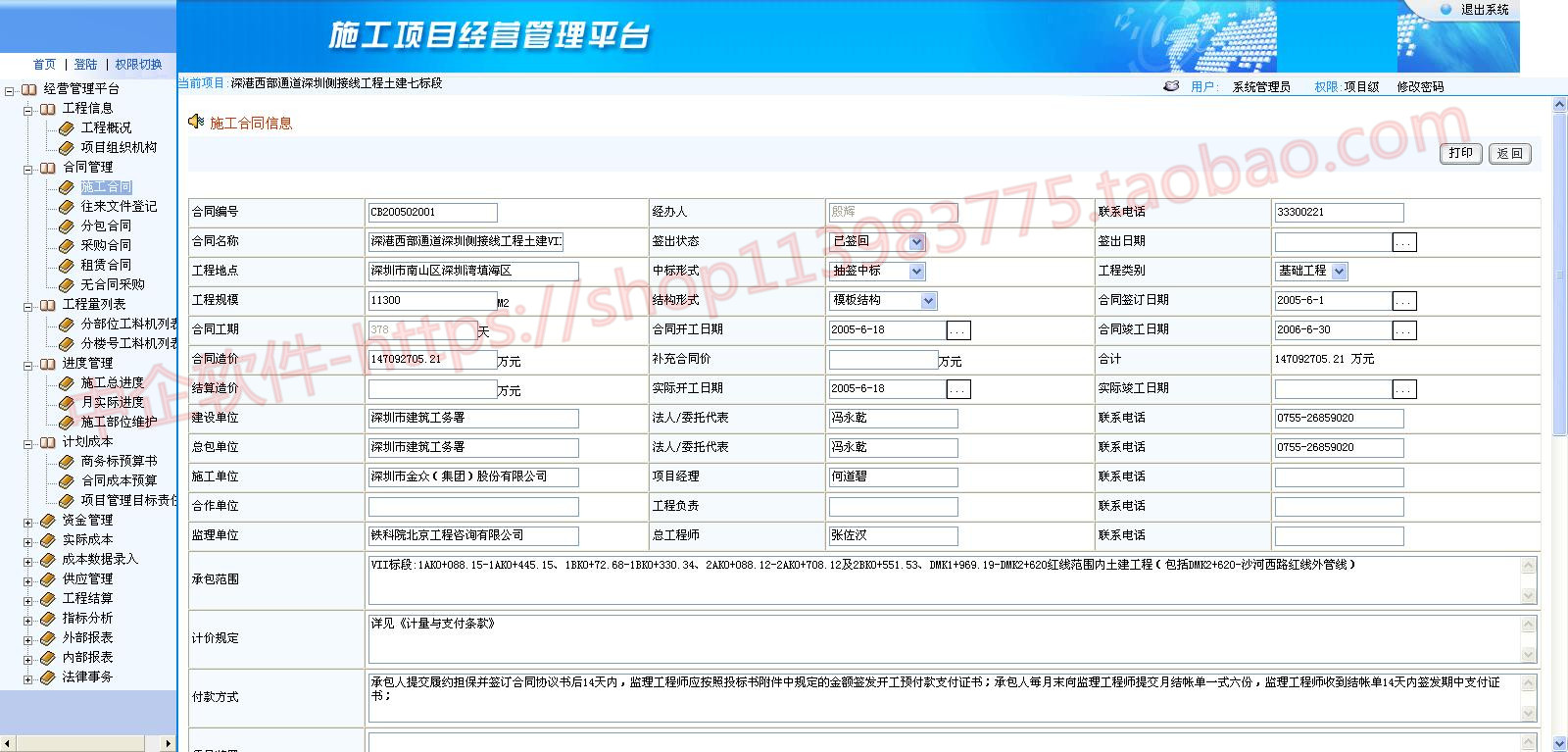Click the 分楼号工料机列表 leaf icon
Image resolution: width=1568 pixels, height=752 pixels.
(67, 344)
